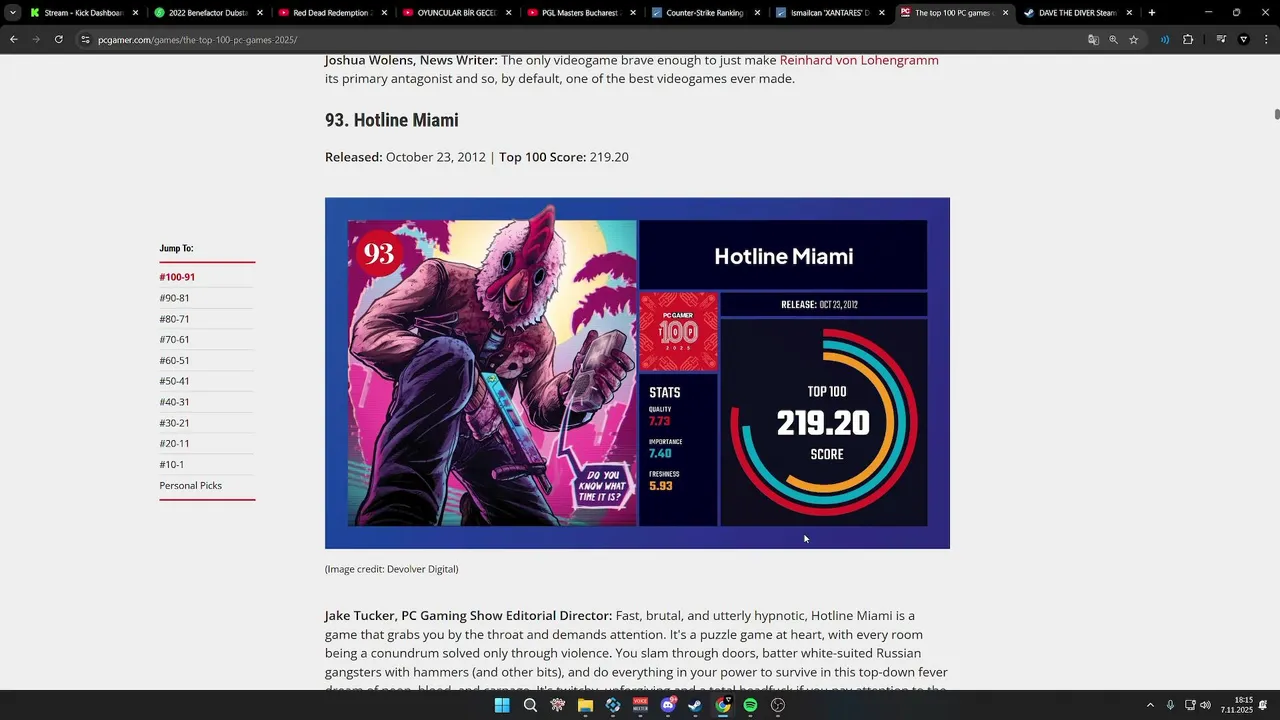This screenshot has height=720, width=1280.
Task: Click the 93. Hotline Miami heading
Action: click(x=391, y=120)
